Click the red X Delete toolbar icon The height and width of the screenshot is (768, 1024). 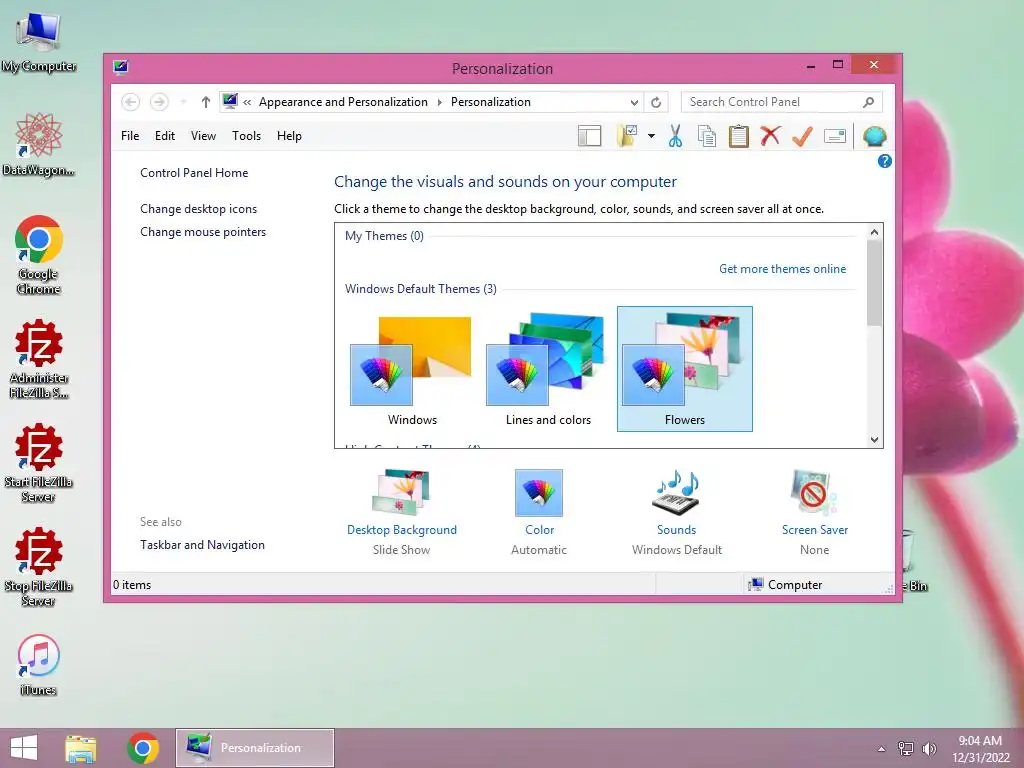pos(771,136)
